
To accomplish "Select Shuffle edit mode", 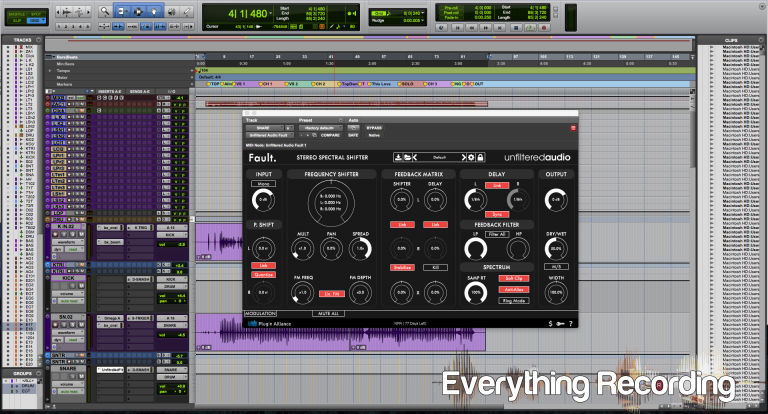I will [x=18, y=14].
